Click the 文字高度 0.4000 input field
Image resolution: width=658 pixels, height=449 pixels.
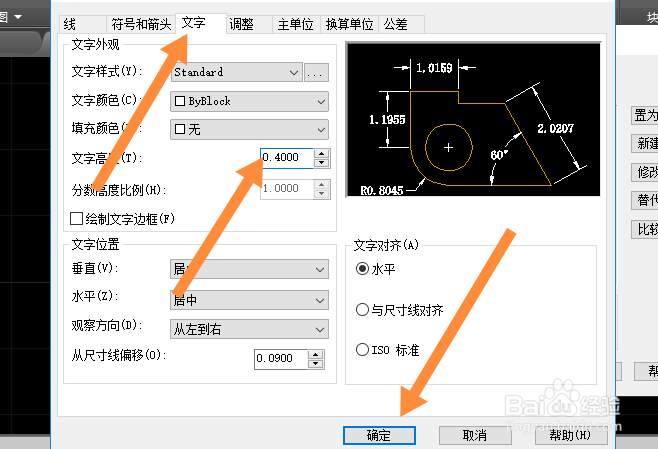click(287, 158)
